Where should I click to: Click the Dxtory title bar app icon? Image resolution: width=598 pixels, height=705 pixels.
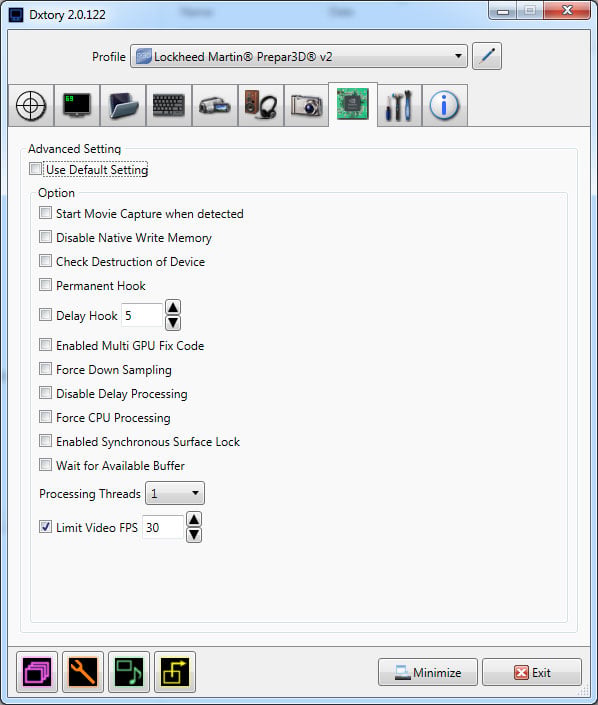[x=16, y=15]
